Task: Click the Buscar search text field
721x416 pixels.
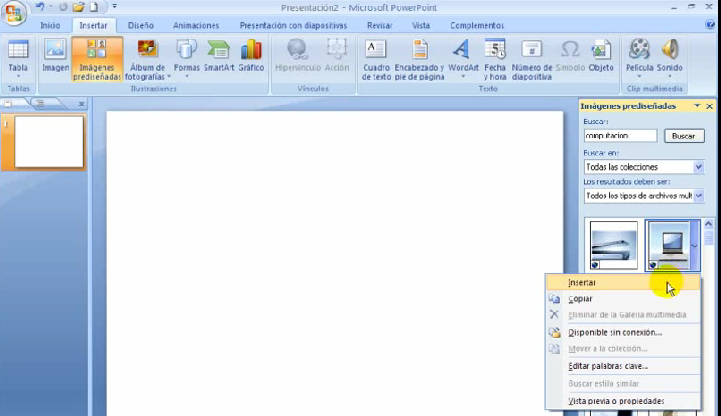Action: [x=620, y=136]
